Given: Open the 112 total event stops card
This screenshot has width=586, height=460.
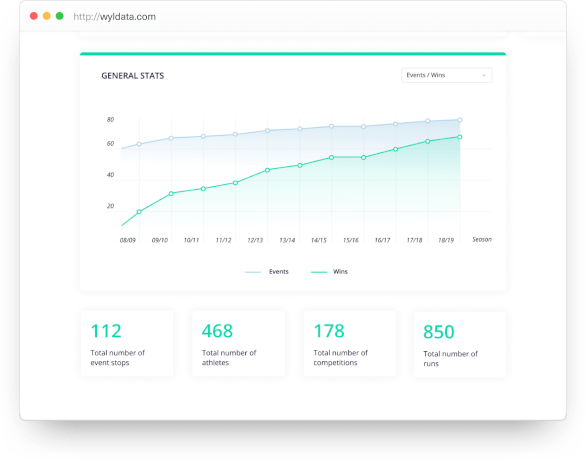Looking at the screenshot, I should point(127,343).
